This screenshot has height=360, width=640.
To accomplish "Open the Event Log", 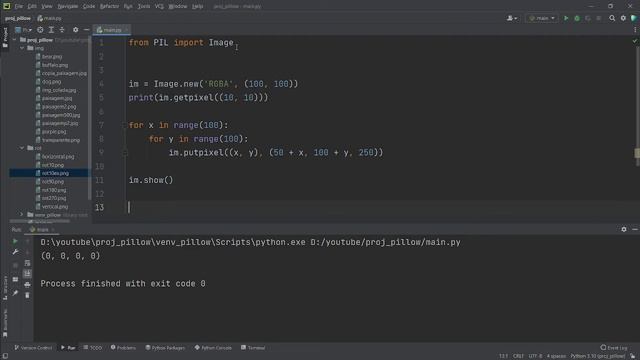I will tap(614, 348).
